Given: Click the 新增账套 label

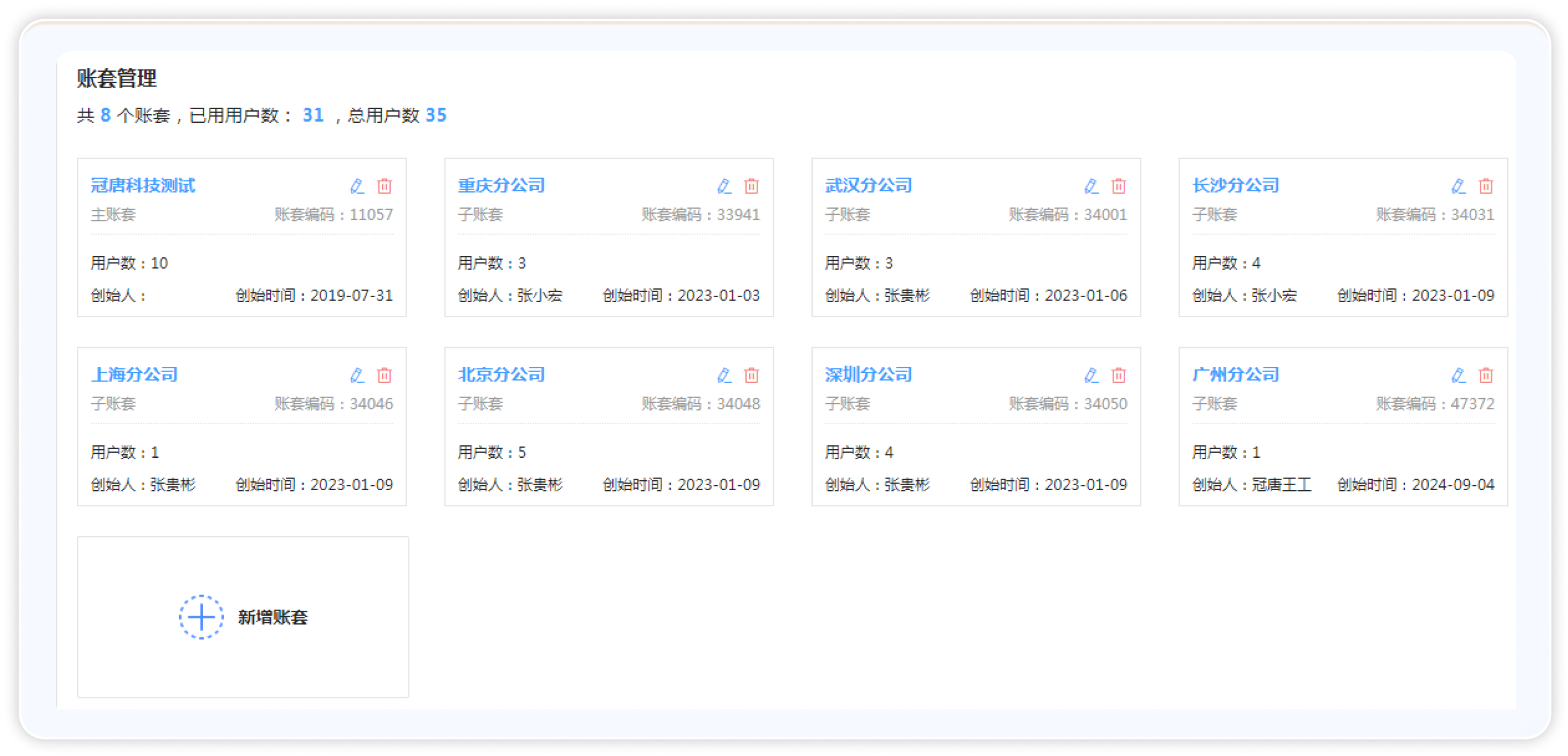Looking at the screenshot, I should [273, 617].
